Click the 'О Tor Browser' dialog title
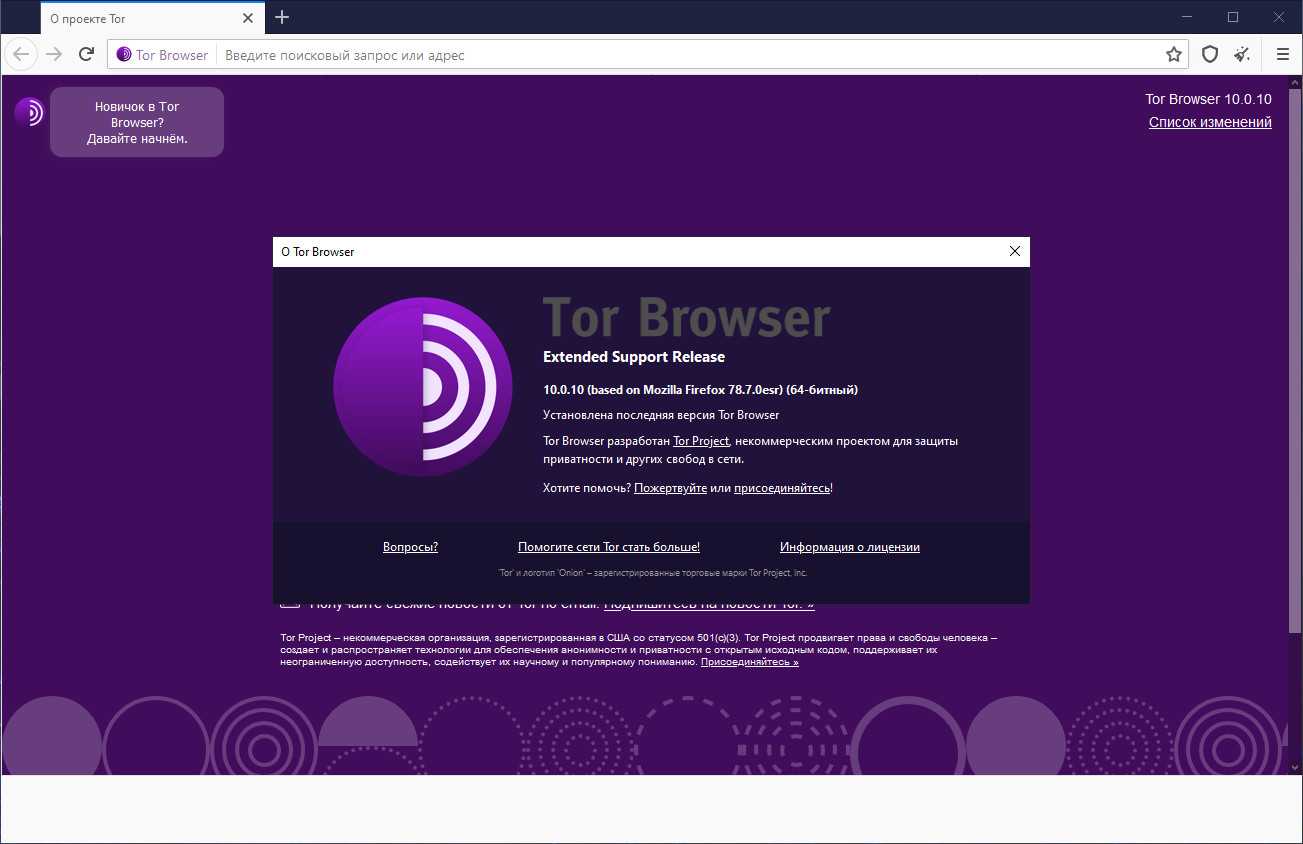This screenshot has width=1303, height=844. click(318, 252)
